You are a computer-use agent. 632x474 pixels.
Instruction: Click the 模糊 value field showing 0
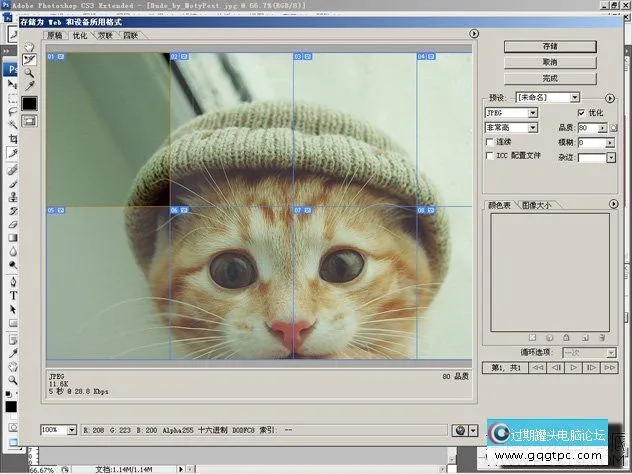click(x=592, y=143)
